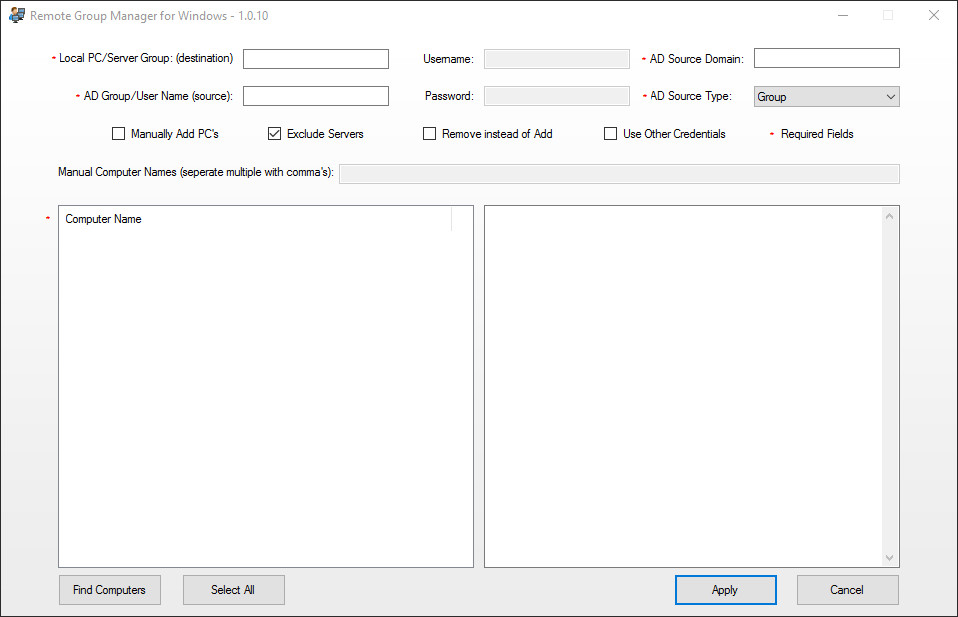Click the Required Fields legend text
This screenshot has width=958, height=617.
tap(817, 134)
